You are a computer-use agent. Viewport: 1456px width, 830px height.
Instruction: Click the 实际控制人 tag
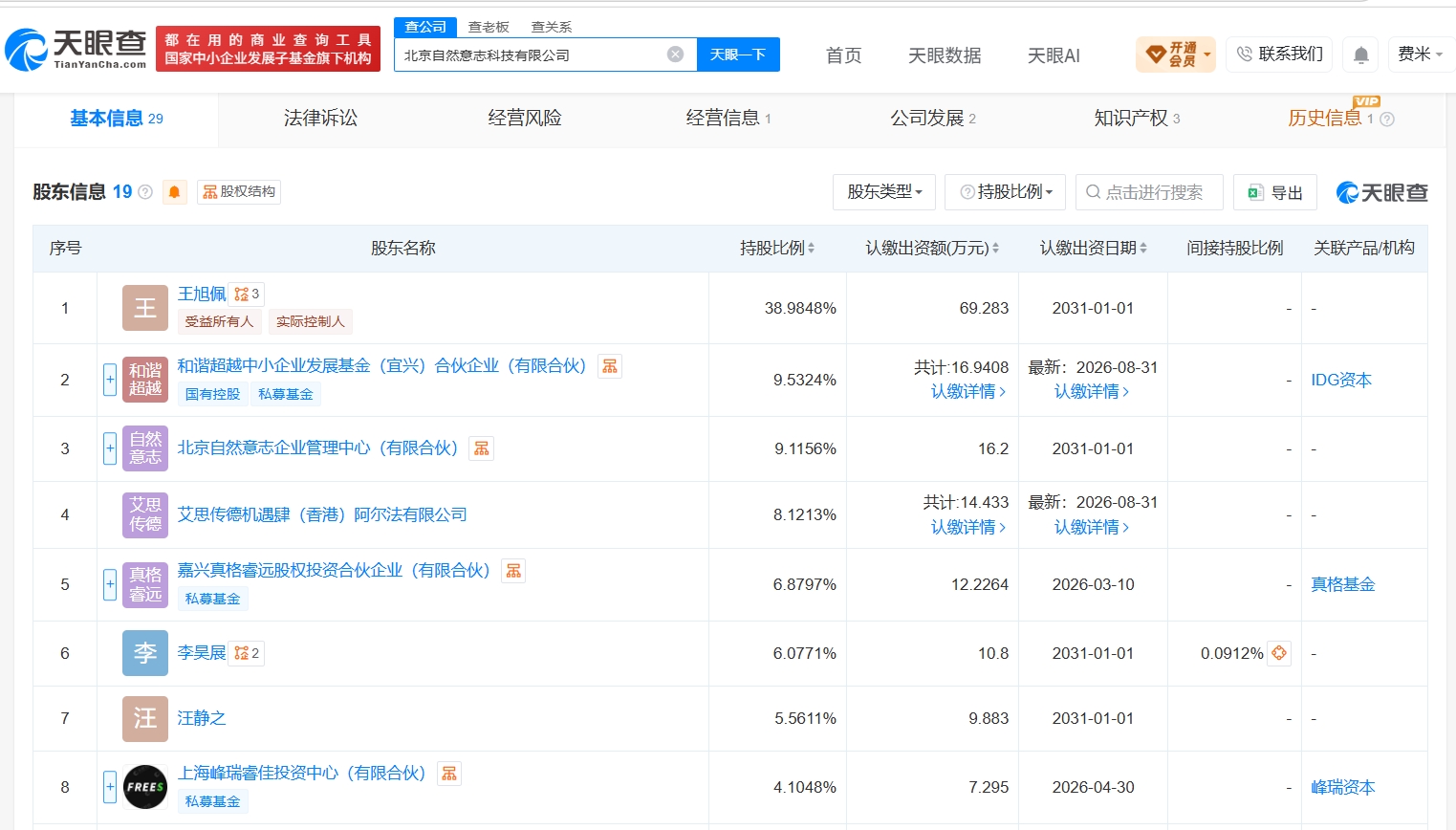tap(311, 322)
